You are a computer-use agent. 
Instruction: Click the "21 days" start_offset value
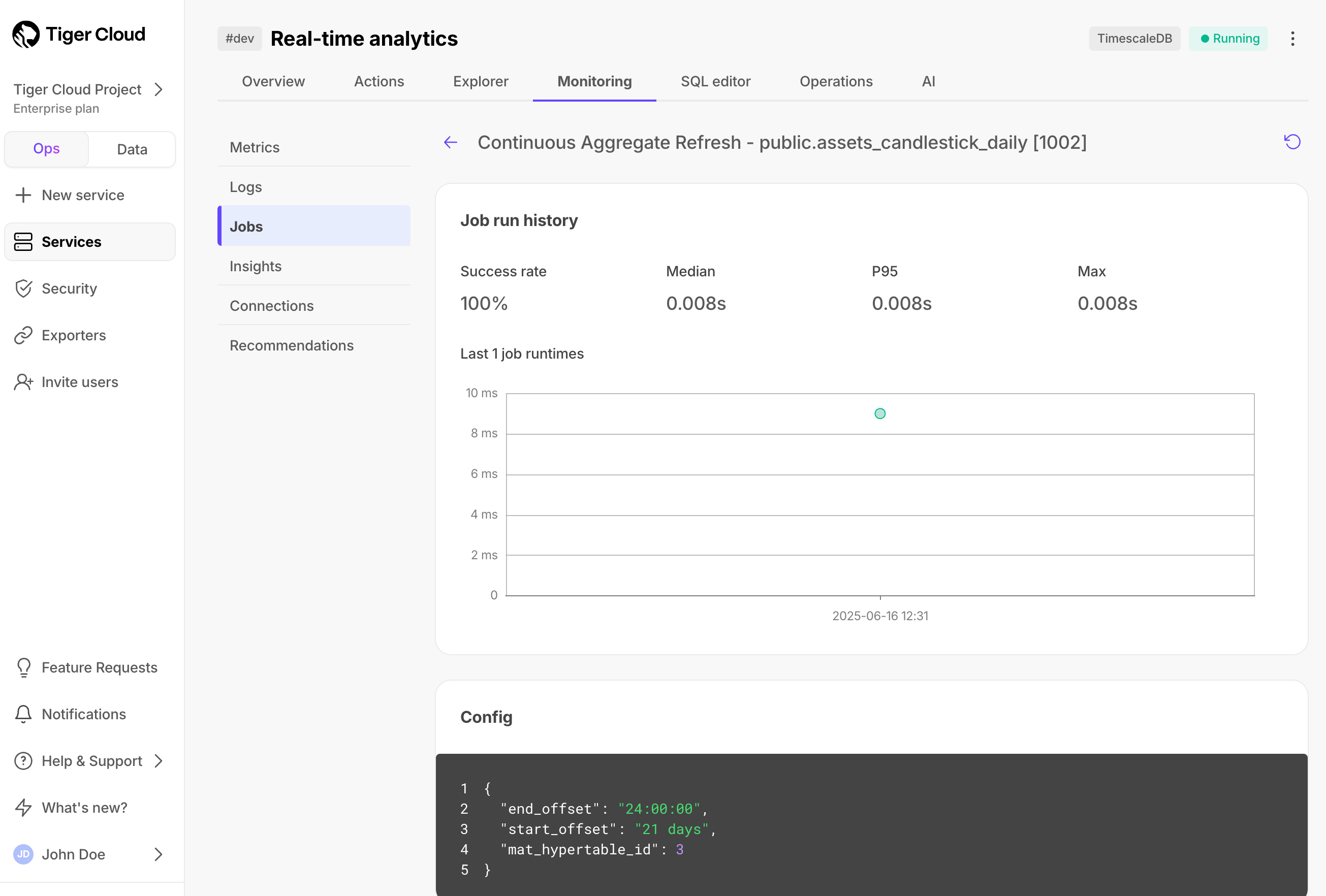[672, 829]
